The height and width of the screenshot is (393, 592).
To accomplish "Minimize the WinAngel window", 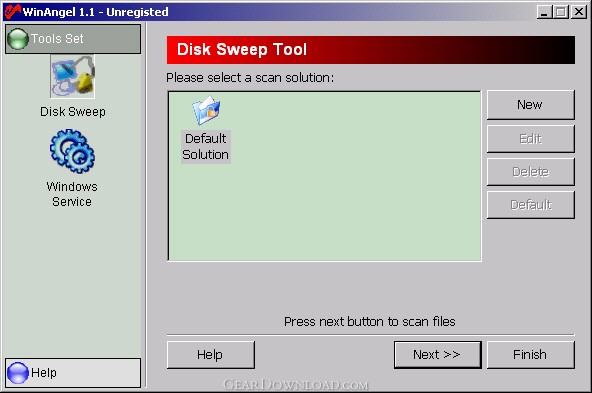I will (x=544, y=12).
